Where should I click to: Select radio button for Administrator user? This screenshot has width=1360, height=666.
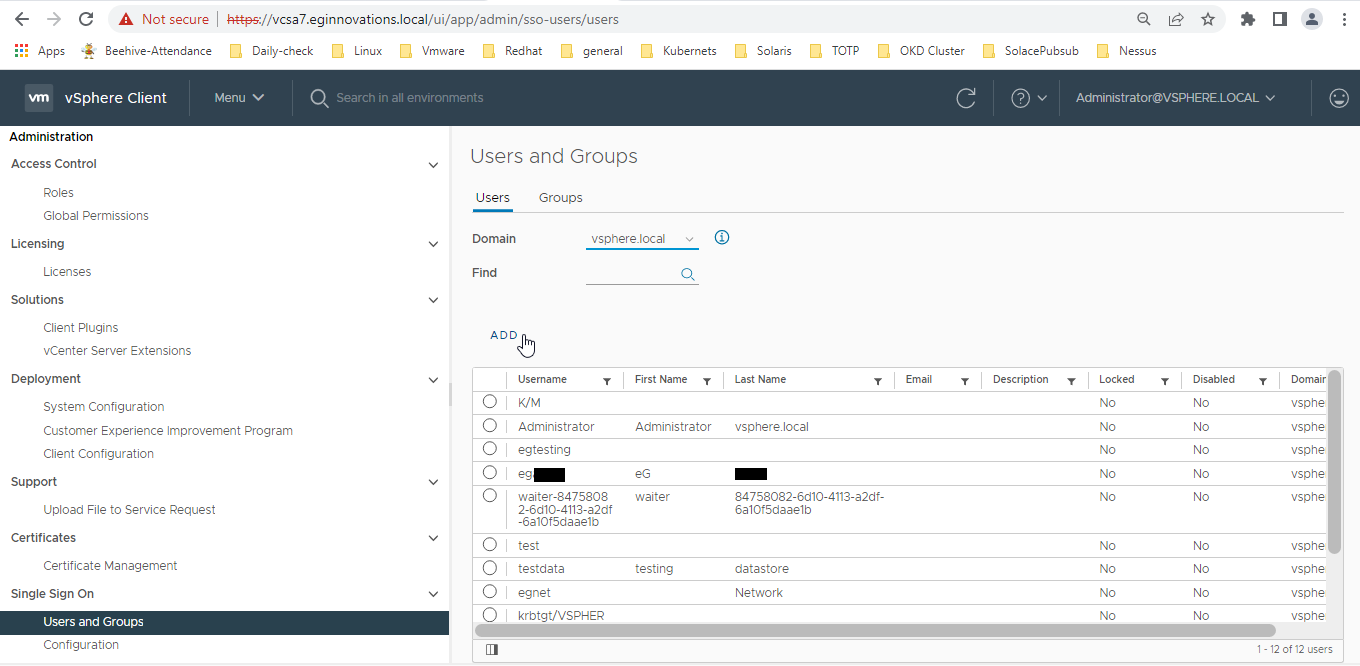pyautogui.click(x=489, y=425)
